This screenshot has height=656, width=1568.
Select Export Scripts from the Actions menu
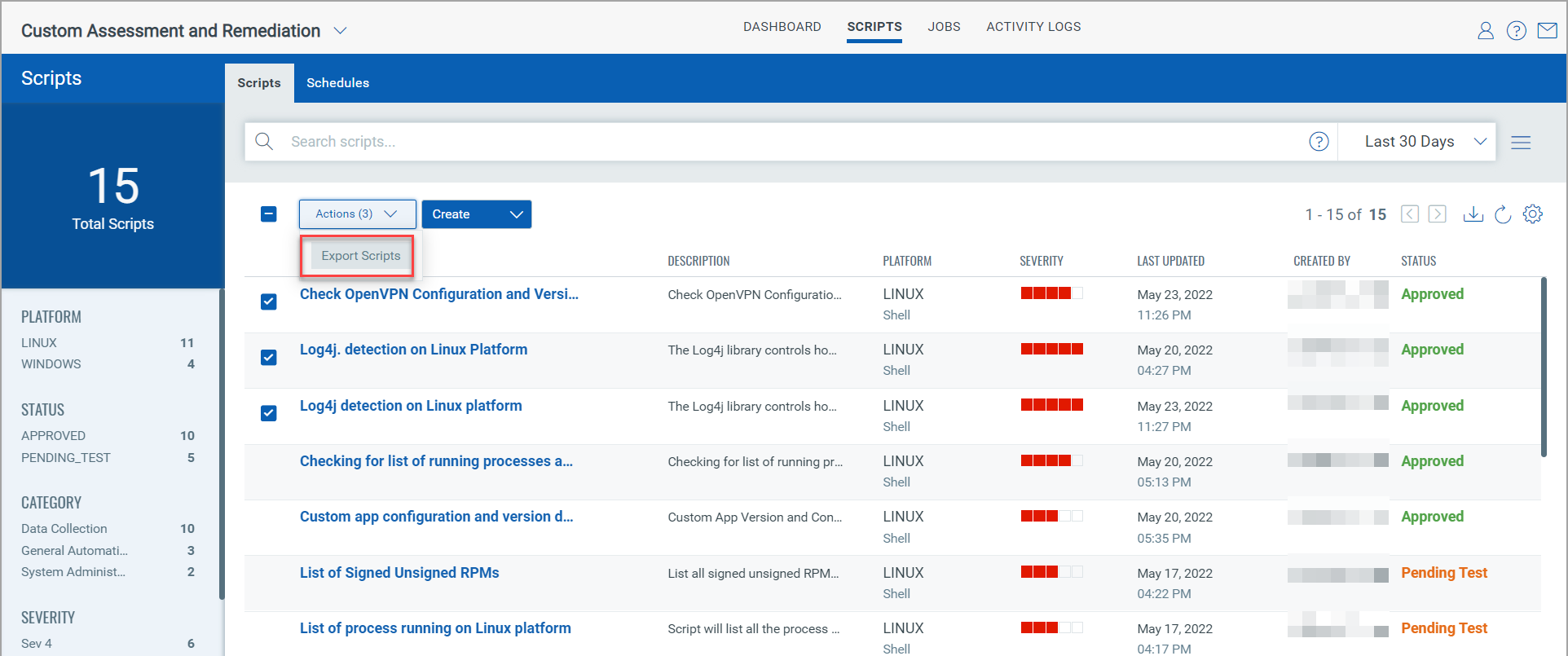360,256
